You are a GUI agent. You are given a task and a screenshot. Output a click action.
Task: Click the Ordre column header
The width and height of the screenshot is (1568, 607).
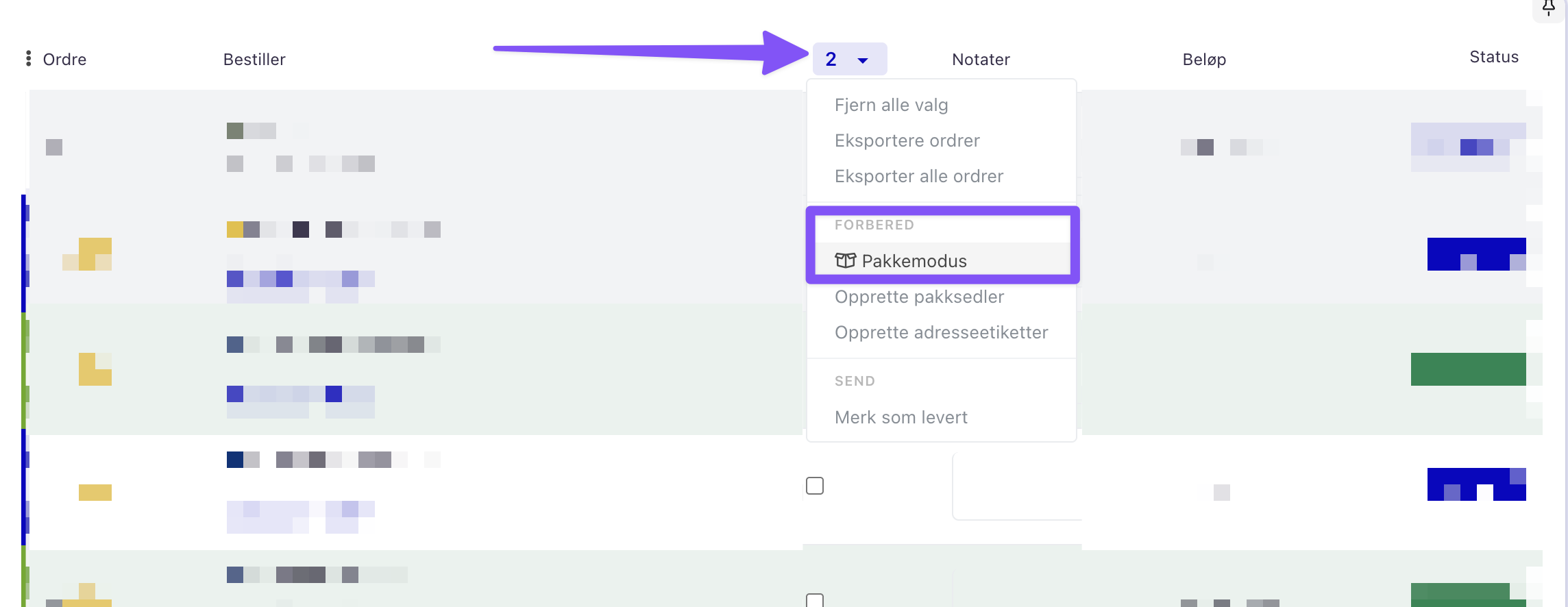[64, 60]
